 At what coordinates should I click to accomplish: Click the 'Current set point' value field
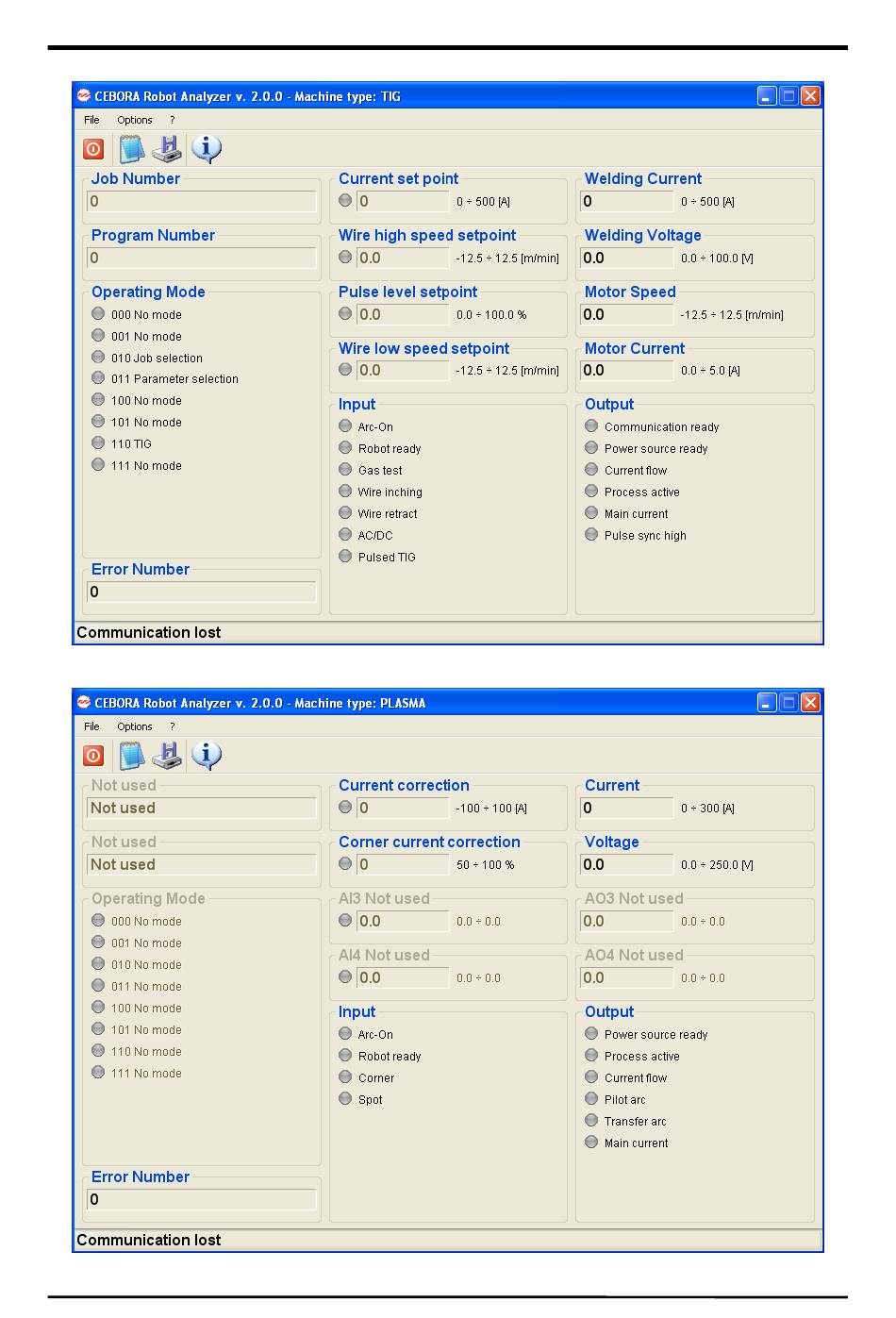[403, 201]
